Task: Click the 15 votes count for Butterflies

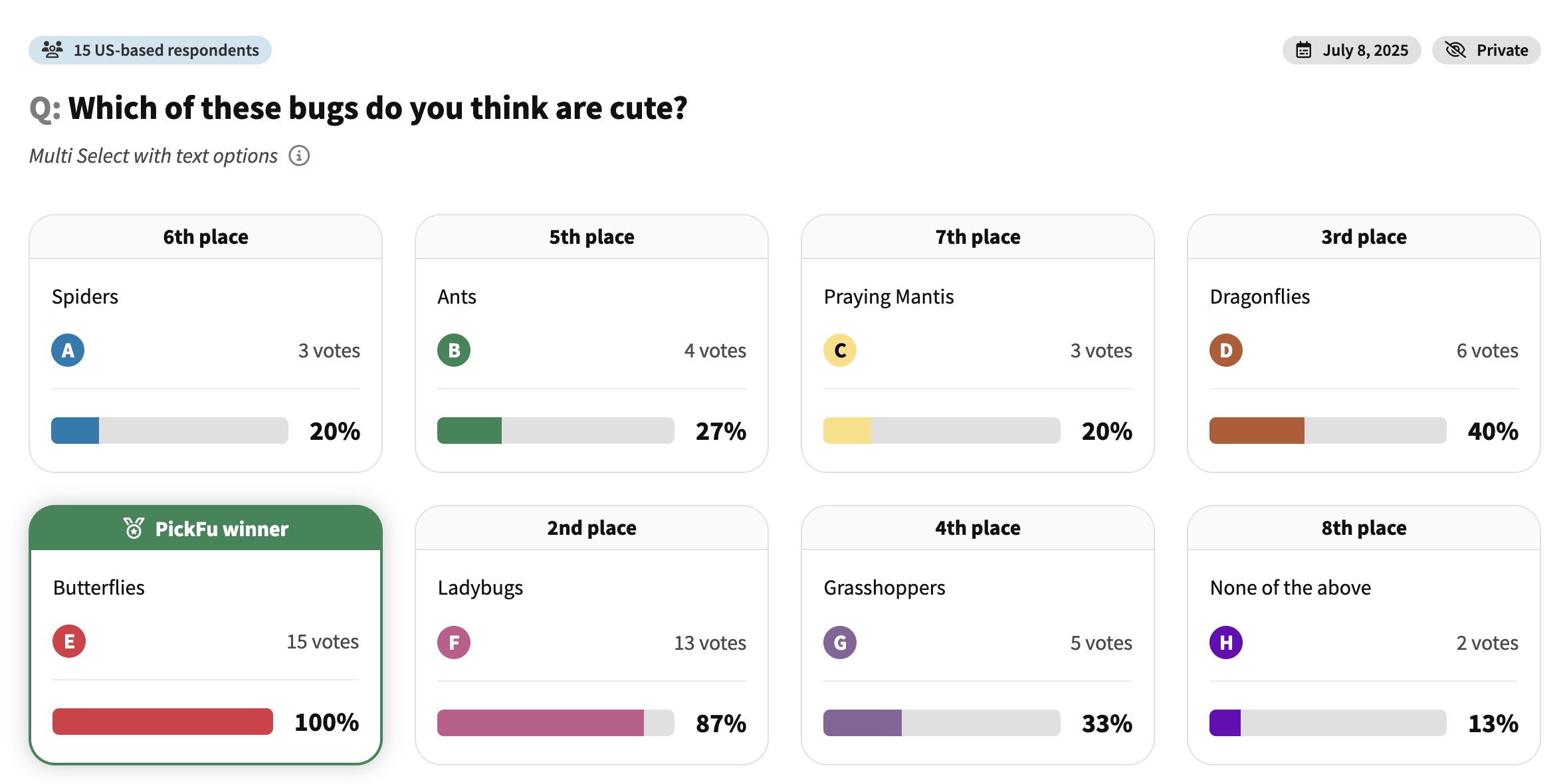Action: point(322,641)
